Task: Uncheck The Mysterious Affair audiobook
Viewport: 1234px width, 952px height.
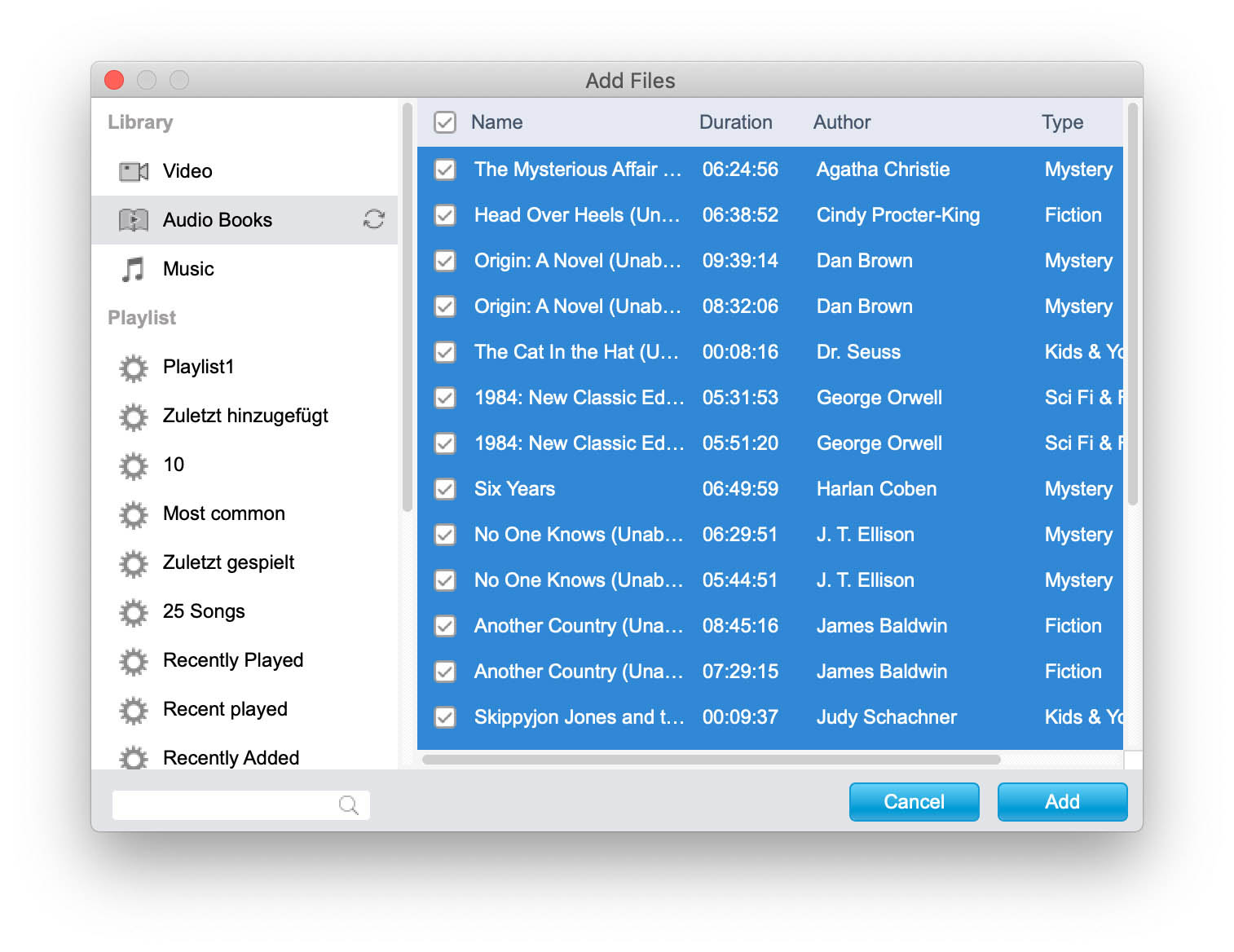Action: 445,170
